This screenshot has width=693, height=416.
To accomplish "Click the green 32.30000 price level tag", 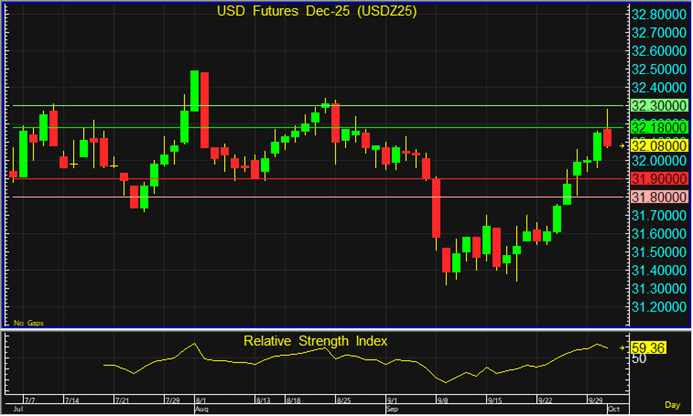I will 660,106.
